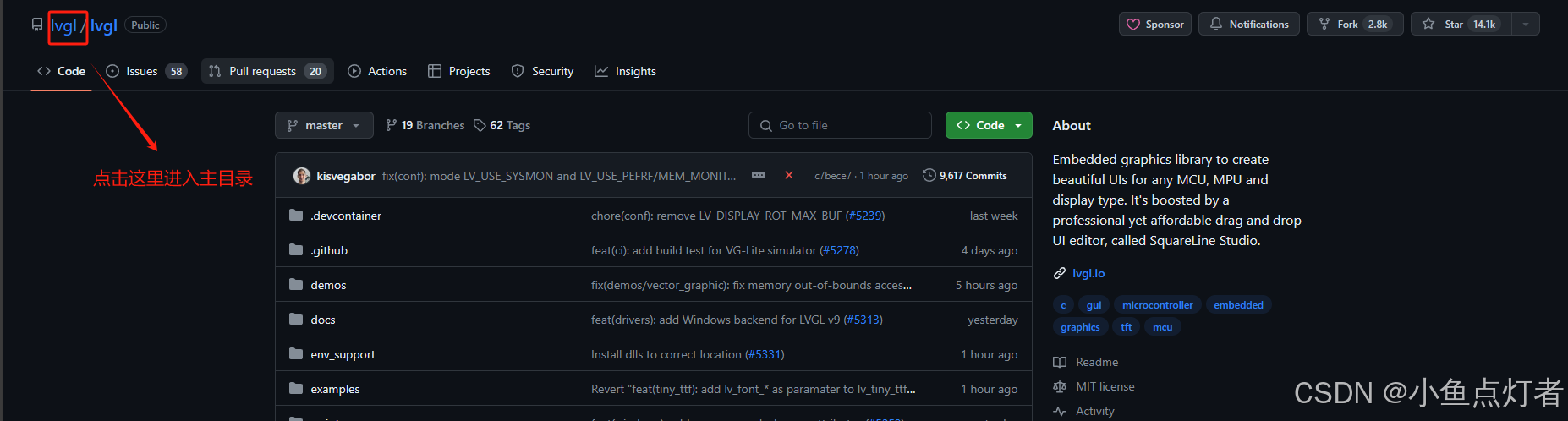Screen dimensions: 1568x421
Task: Open pull request link #5331
Action: click(x=765, y=354)
